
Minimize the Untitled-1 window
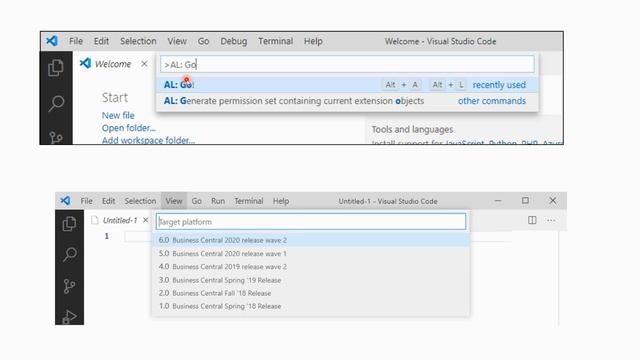(498, 200)
